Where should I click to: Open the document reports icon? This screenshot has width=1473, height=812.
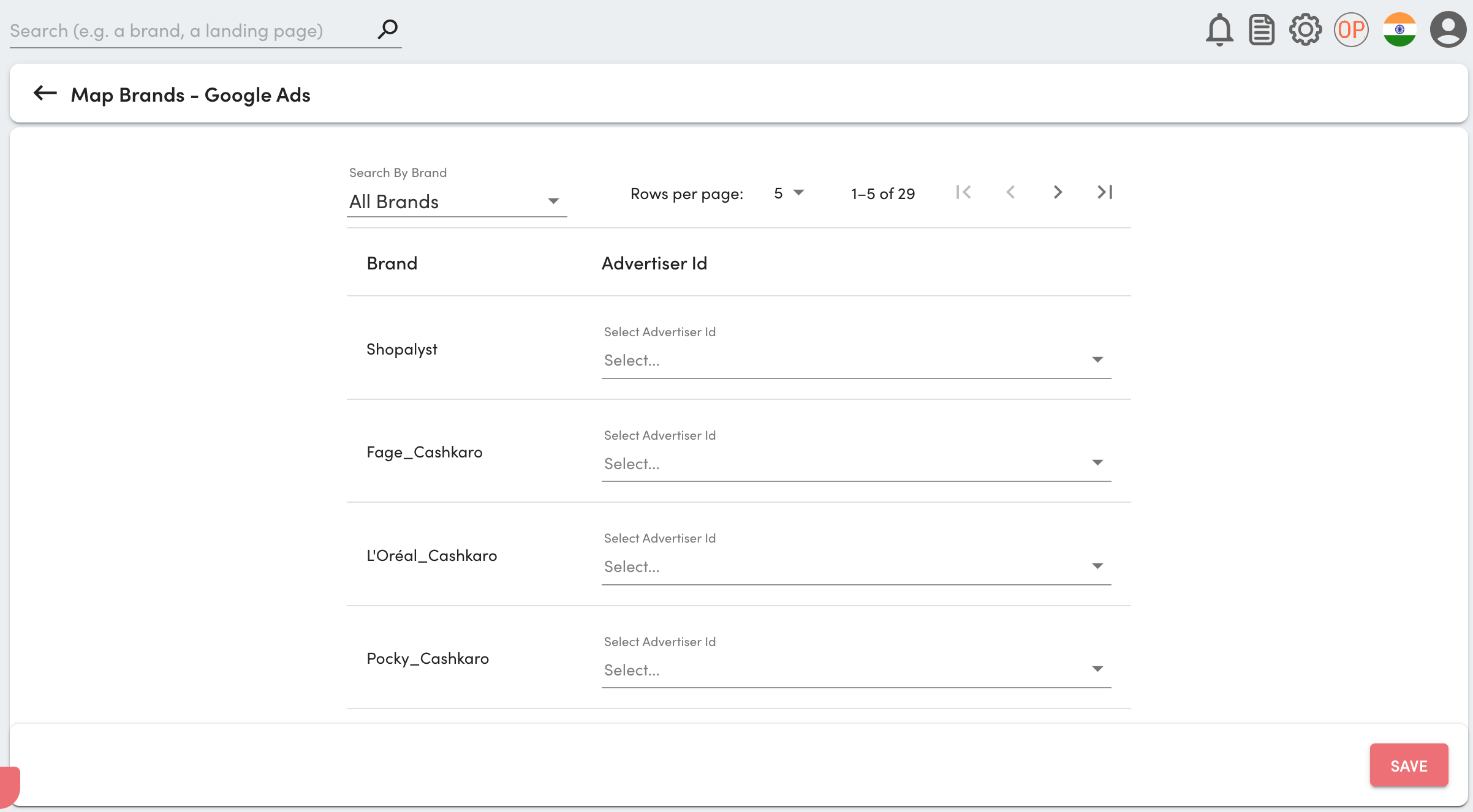click(1262, 30)
